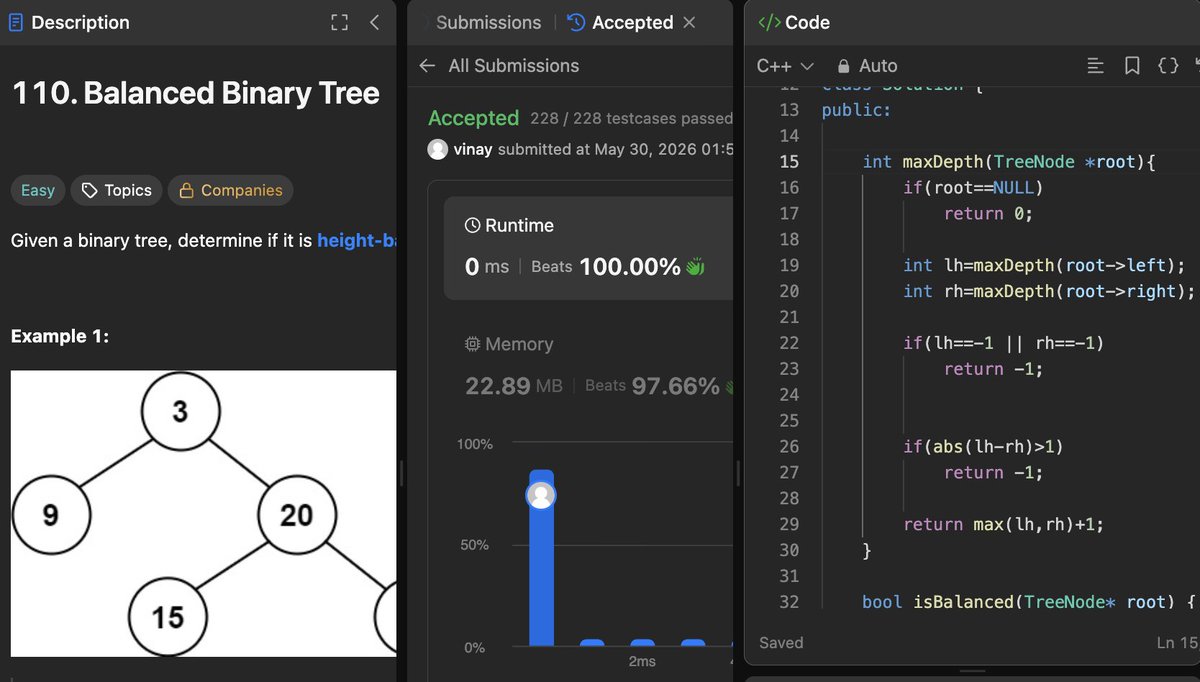Click the back arrow beside All Submissions

(x=427, y=65)
